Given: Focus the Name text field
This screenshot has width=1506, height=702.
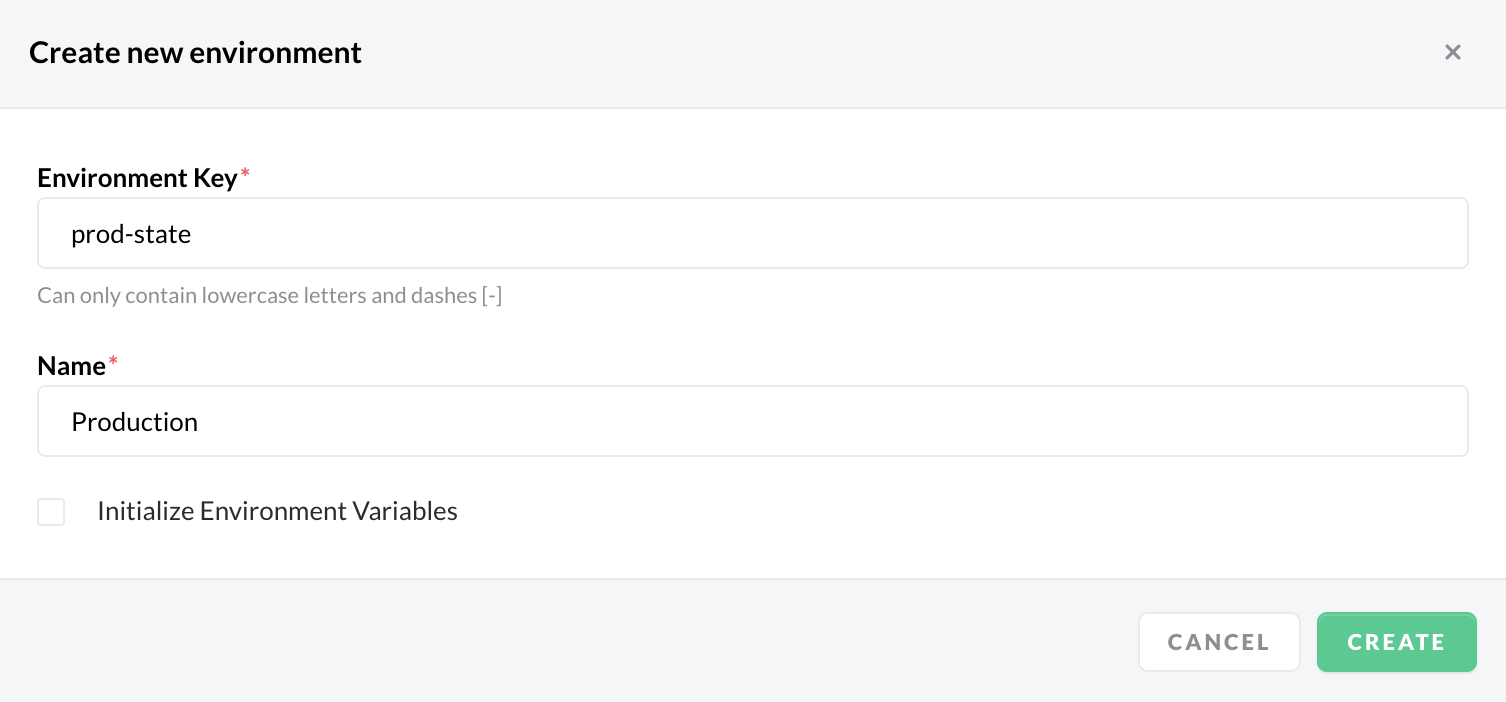Looking at the screenshot, I should tap(752, 421).
